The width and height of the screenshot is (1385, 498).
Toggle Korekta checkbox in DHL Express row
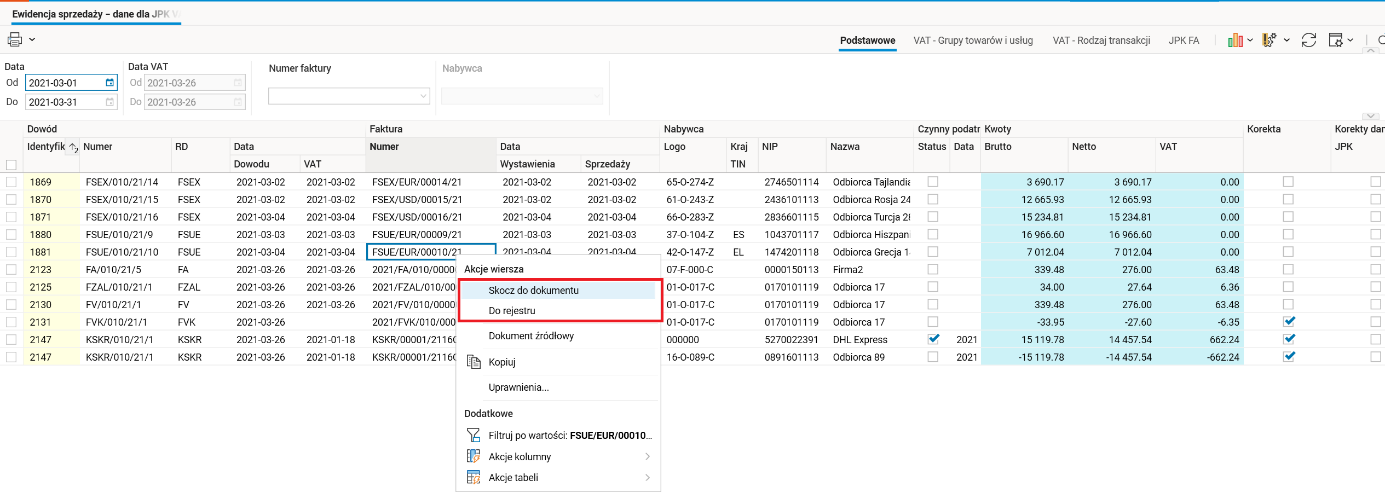[x=1288, y=339]
